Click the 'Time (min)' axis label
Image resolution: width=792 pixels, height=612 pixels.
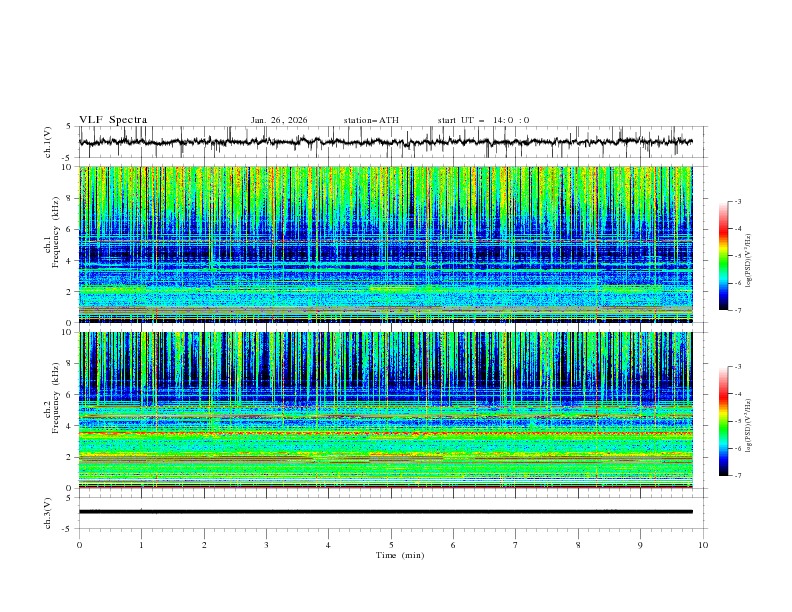click(x=400, y=555)
